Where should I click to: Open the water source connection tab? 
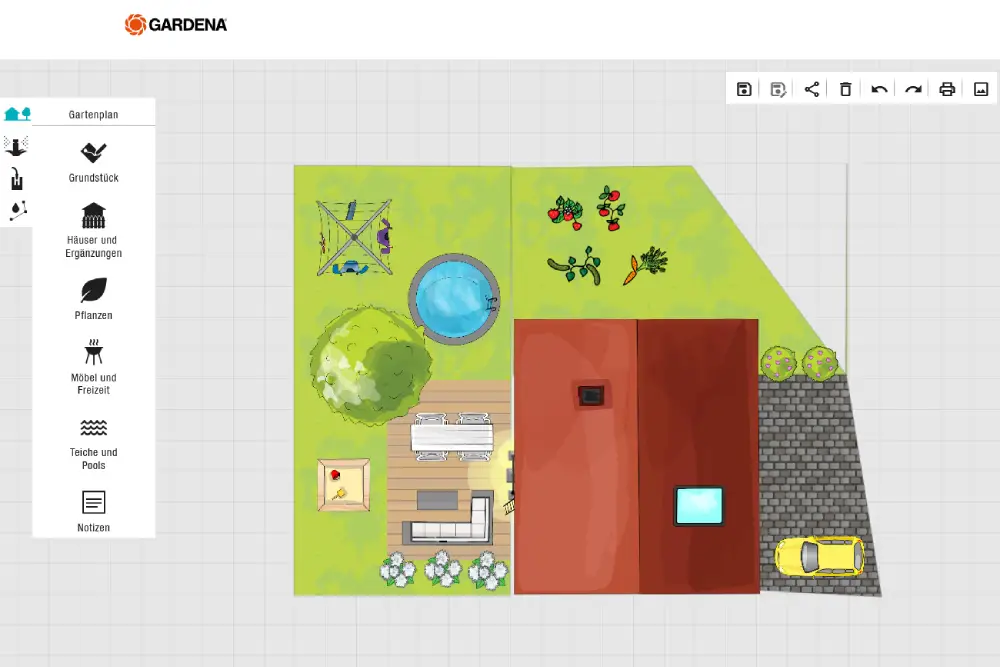coord(16,179)
